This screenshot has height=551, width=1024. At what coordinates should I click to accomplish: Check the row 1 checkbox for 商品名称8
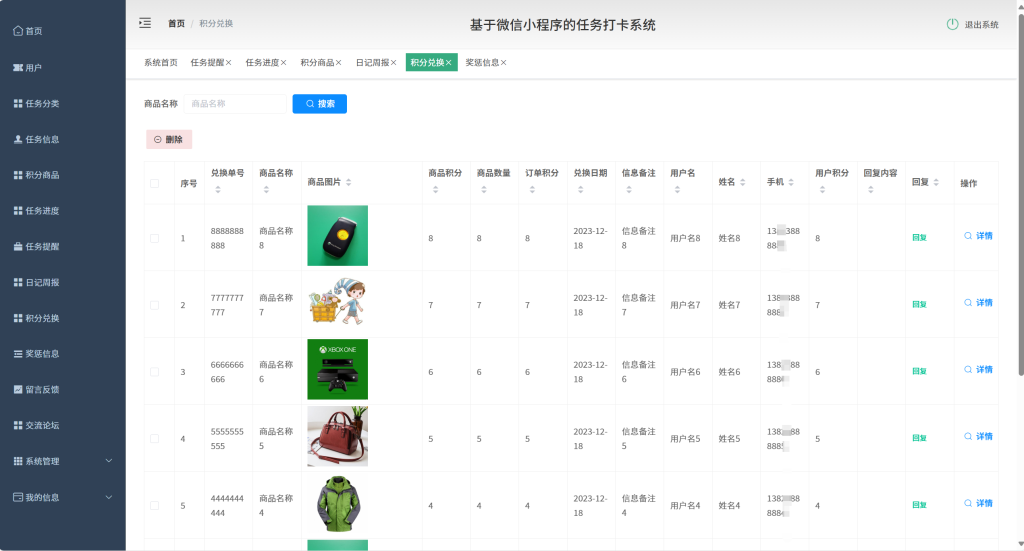click(x=155, y=238)
